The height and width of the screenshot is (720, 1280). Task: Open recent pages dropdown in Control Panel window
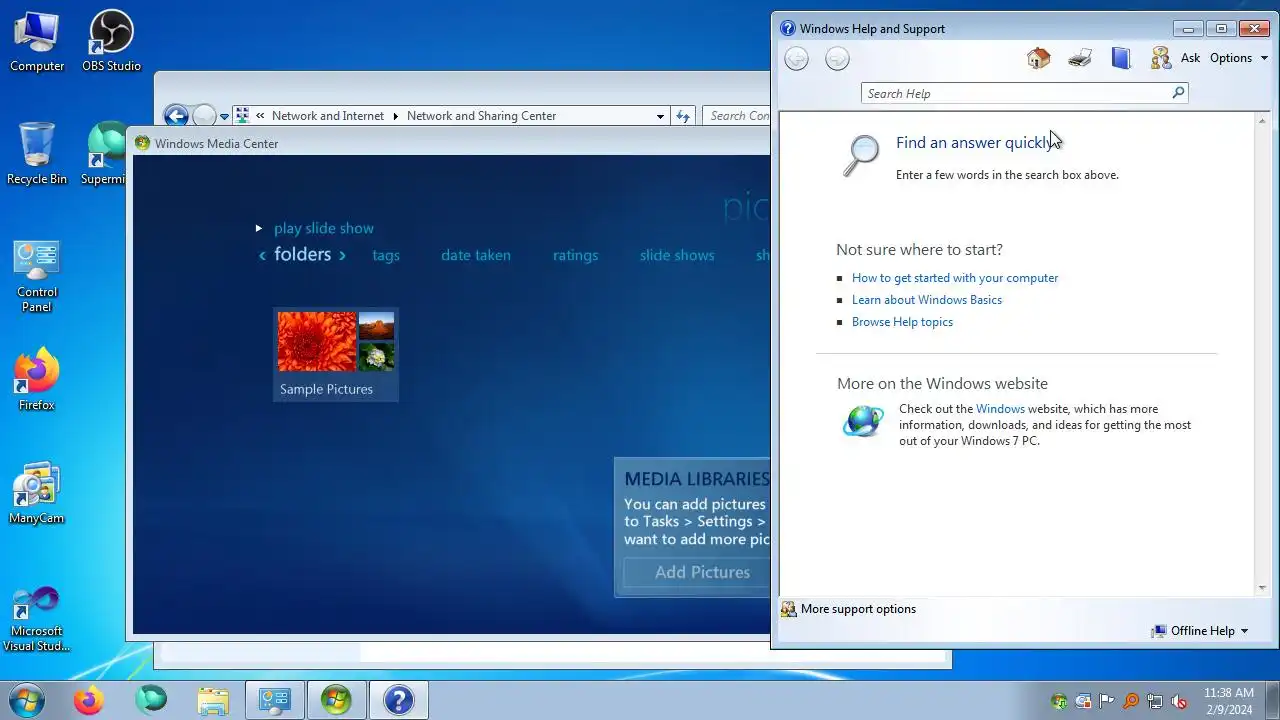[x=225, y=116]
